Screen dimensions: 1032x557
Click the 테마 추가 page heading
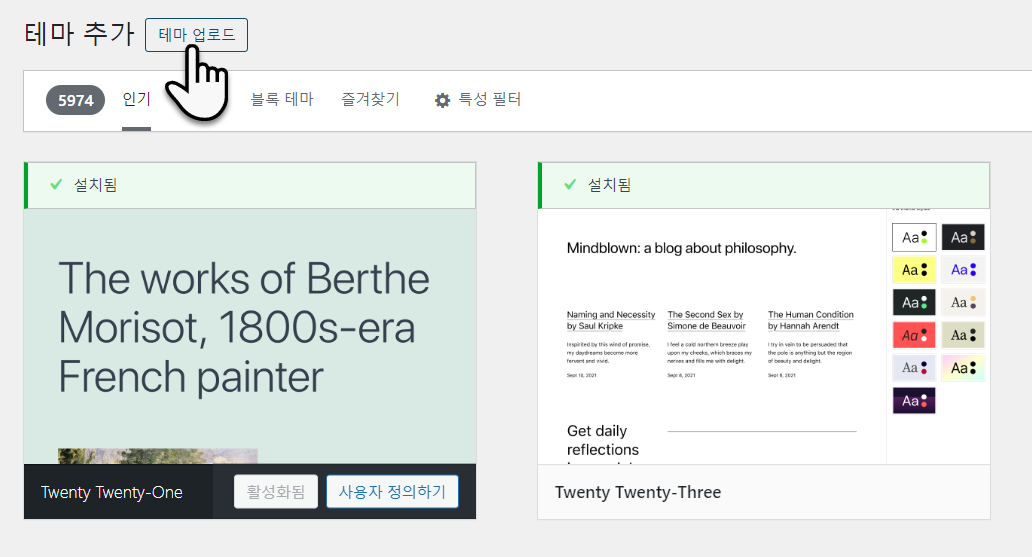click(79, 34)
